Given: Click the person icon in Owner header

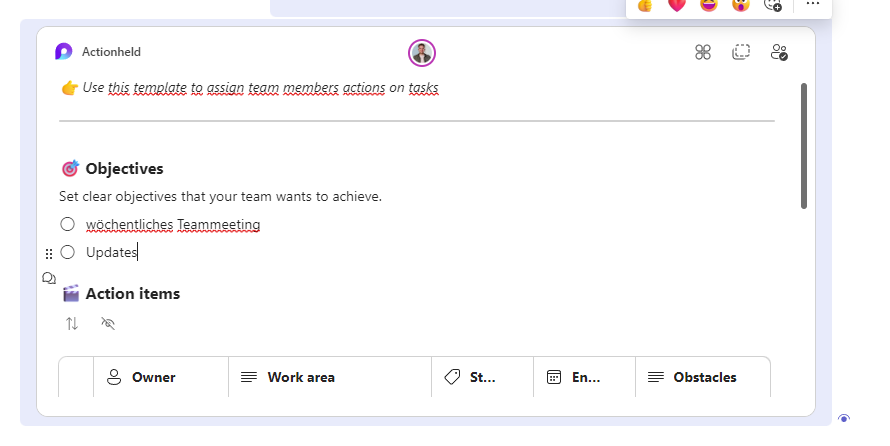Looking at the screenshot, I should 114,377.
